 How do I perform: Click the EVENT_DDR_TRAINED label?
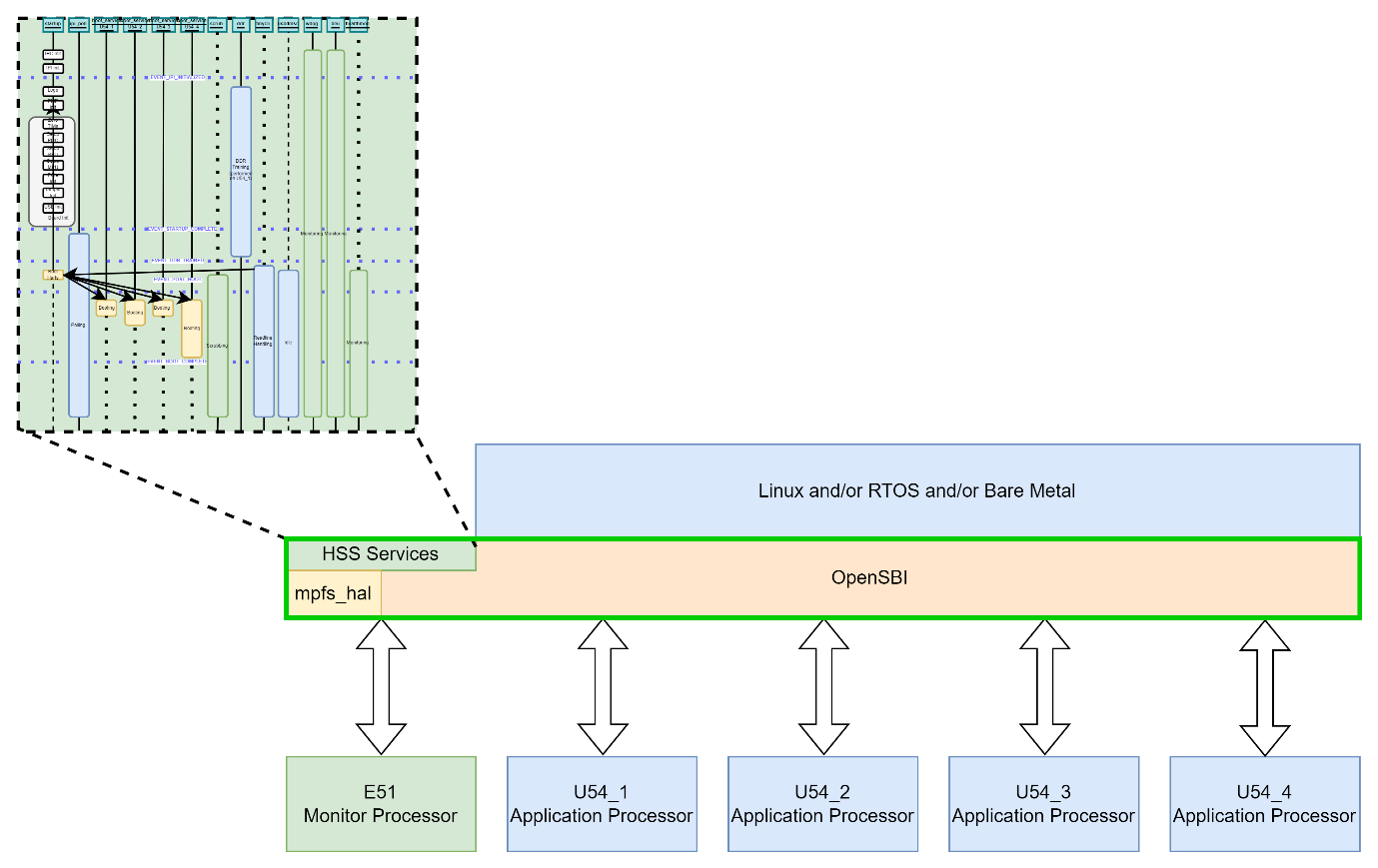[178, 261]
